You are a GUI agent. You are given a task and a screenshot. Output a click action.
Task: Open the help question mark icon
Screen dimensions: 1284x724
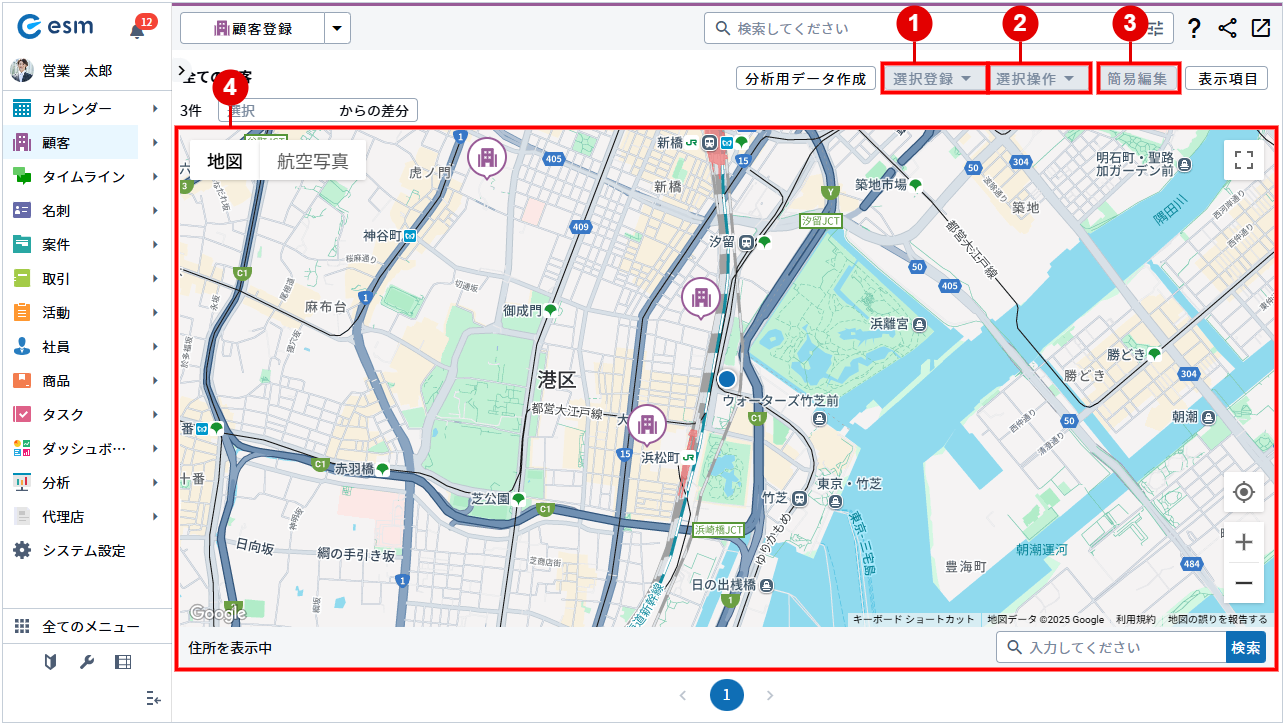pos(1194,29)
